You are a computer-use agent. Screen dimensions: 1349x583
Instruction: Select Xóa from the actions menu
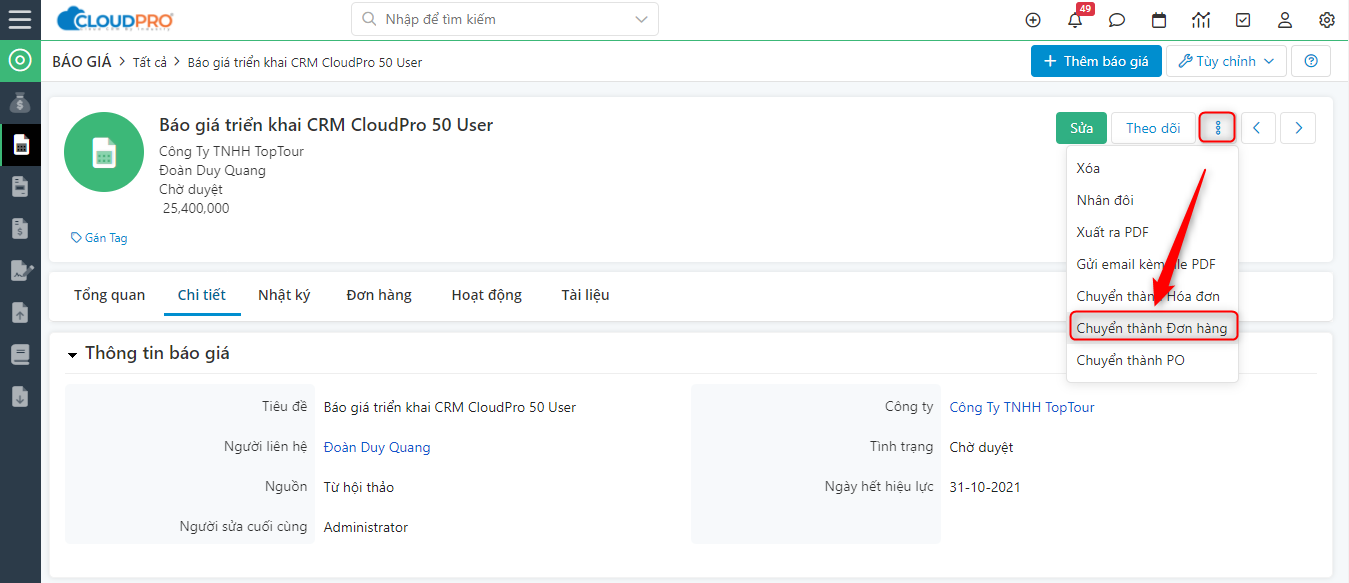point(1152,168)
